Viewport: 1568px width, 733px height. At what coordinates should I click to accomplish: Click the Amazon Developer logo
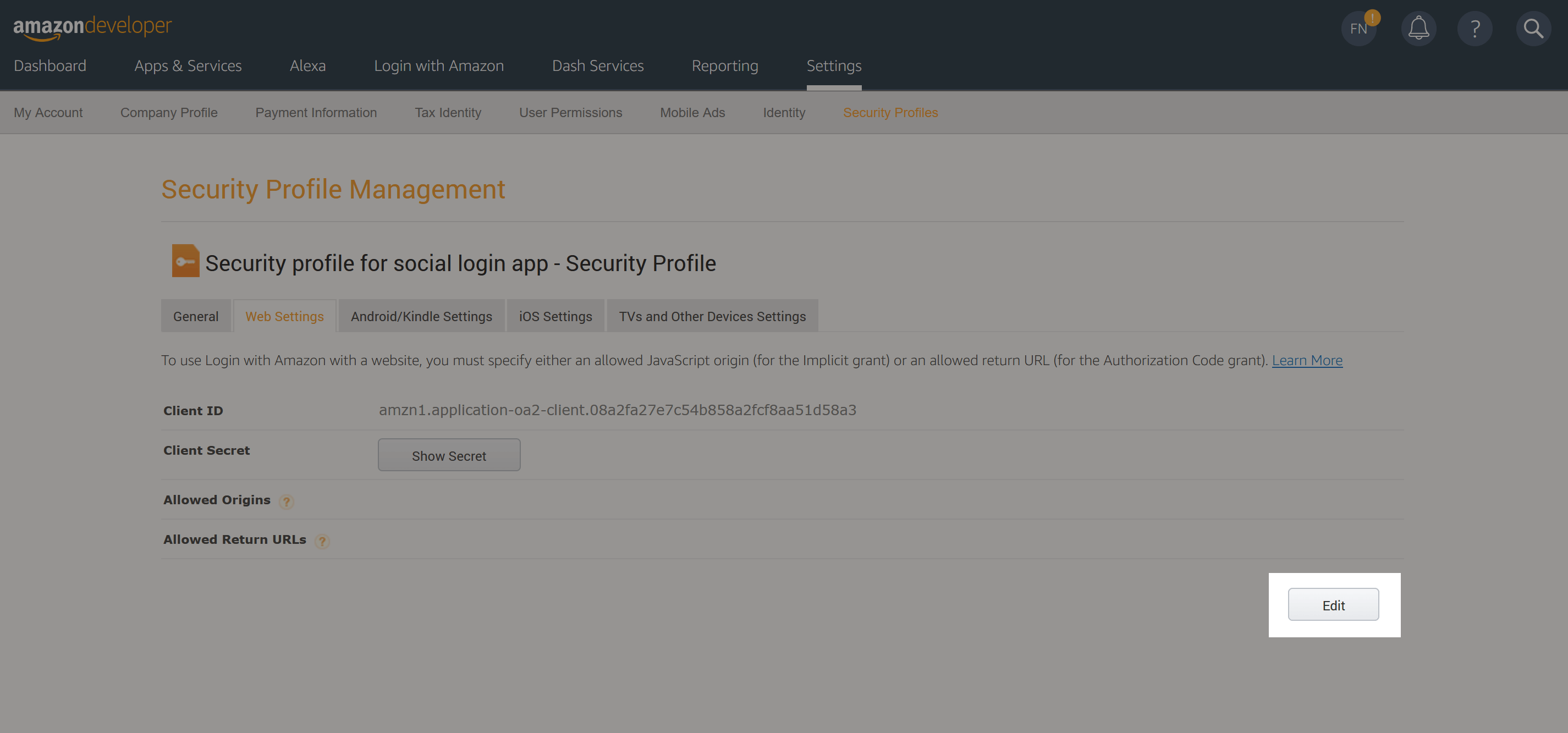(92, 27)
